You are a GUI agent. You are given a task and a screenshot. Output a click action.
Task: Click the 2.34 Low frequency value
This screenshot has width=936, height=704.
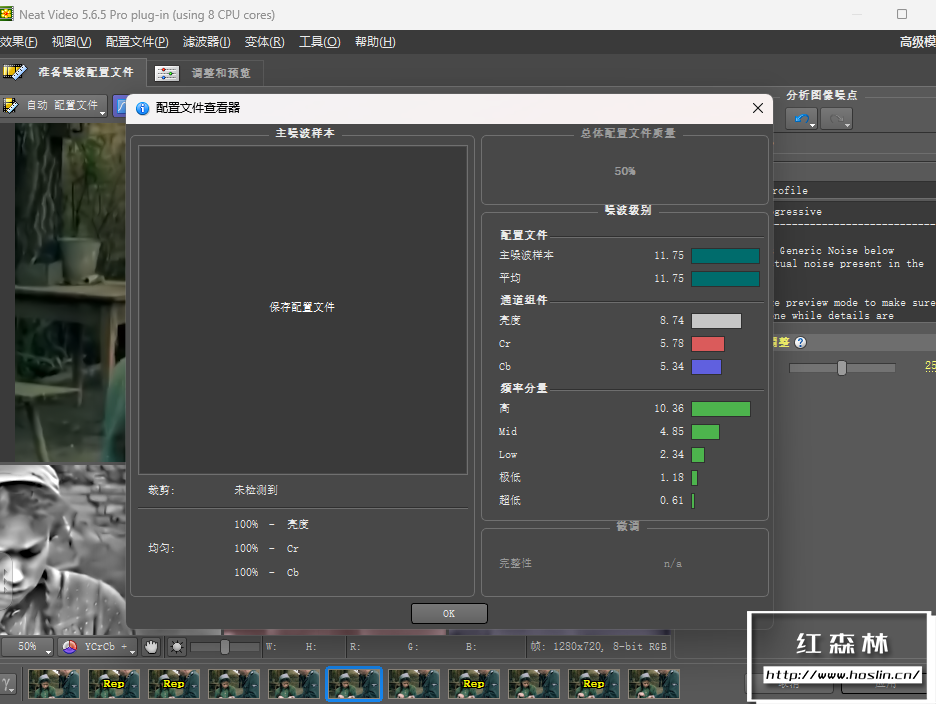672,454
